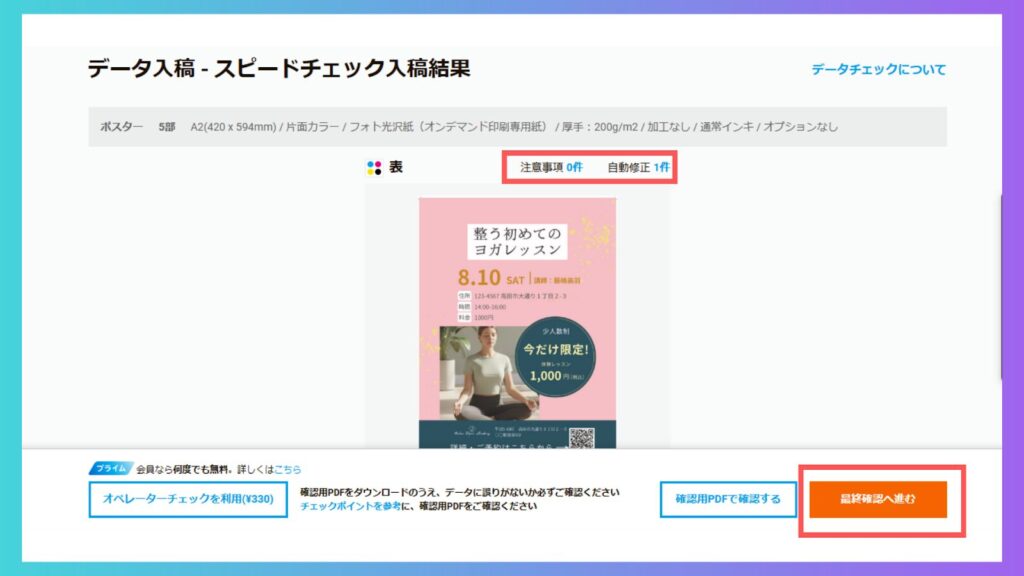1024x576 pixels.
Task: Click オペレーターチェックを利用(¥330) button
Action: pyautogui.click(x=188, y=499)
